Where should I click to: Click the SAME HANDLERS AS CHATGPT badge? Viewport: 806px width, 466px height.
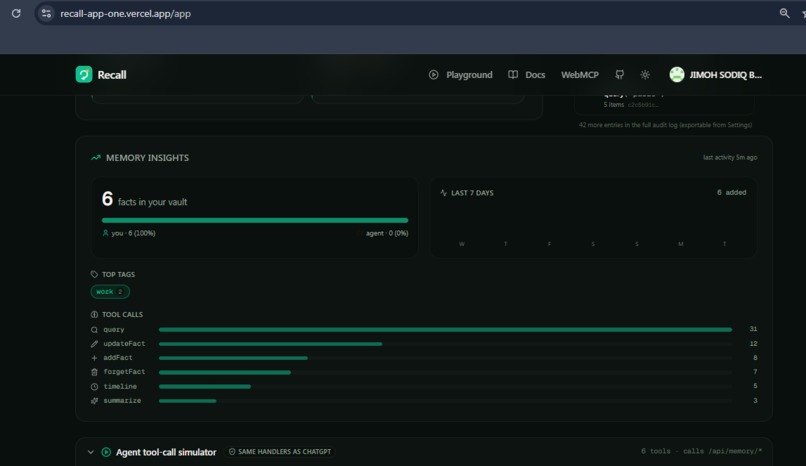(x=280, y=452)
